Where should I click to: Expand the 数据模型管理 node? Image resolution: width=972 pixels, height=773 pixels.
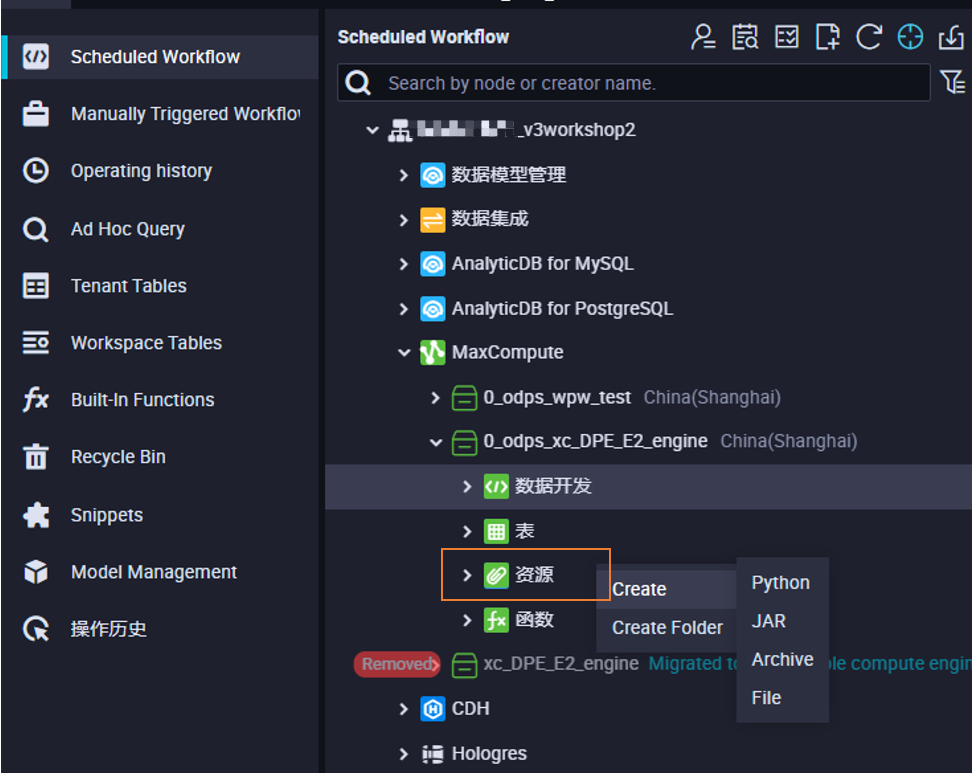[x=404, y=175]
